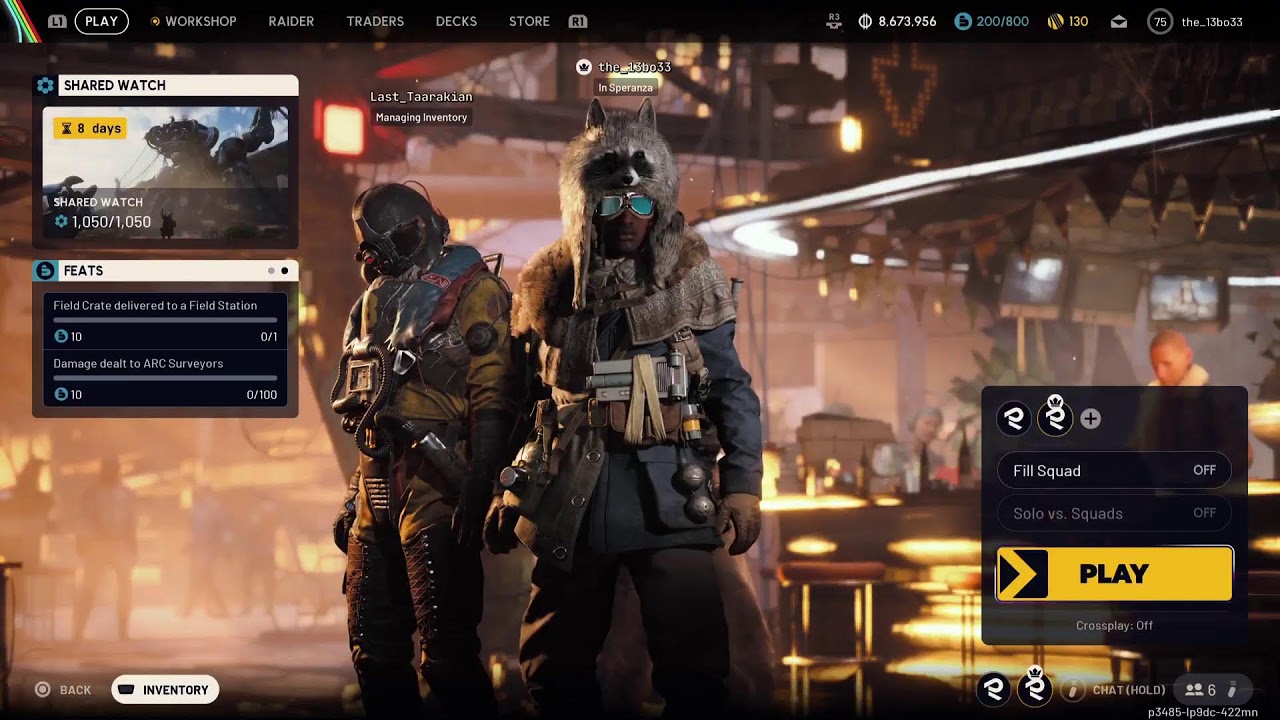Click the Shared Watch gear icon in header
1280x720 pixels.
coord(45,86)
